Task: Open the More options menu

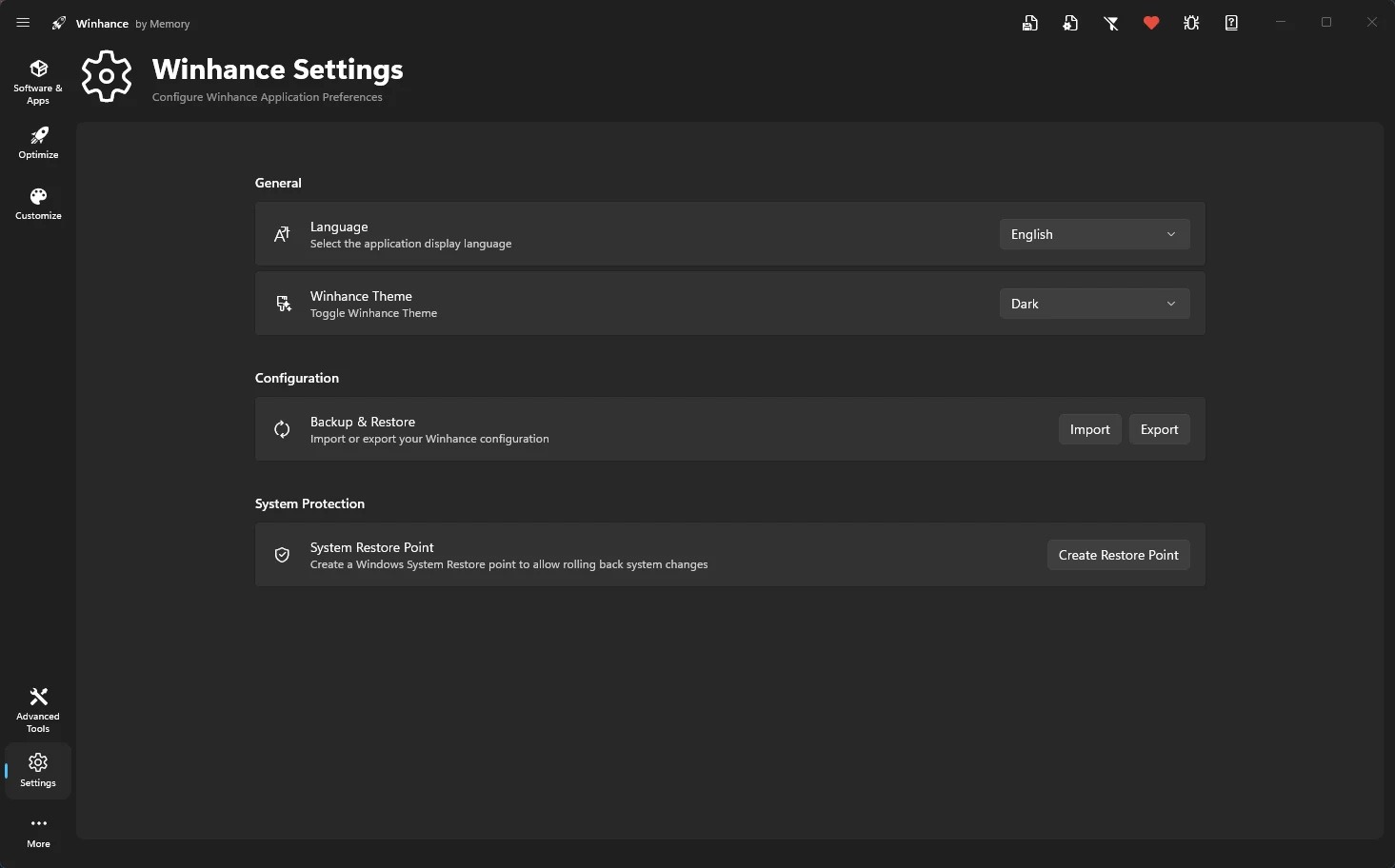Action: pos(38,832)
